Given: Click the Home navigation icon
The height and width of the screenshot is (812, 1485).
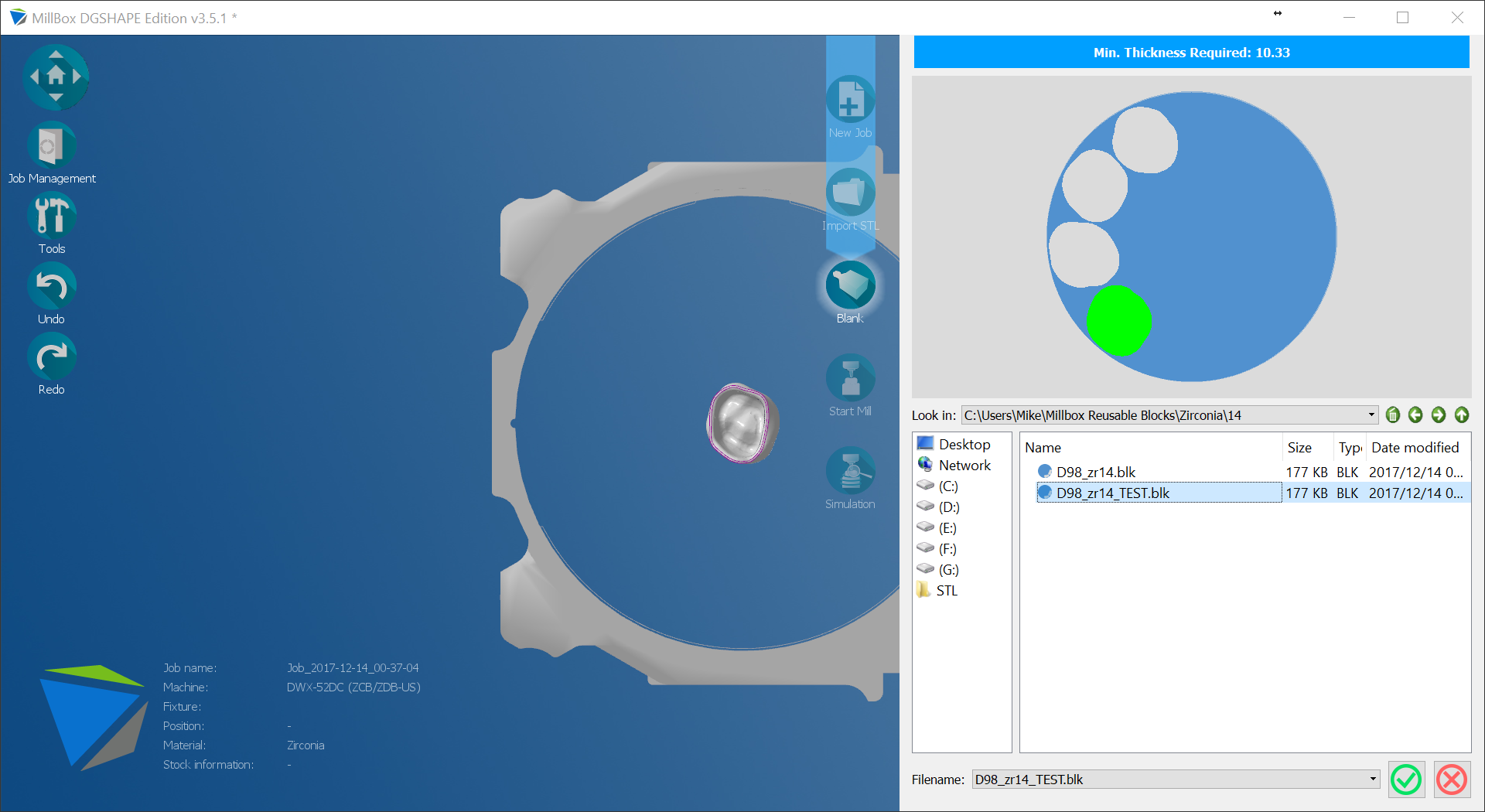Looking at the screenshot, I should (x=56, y=76).
